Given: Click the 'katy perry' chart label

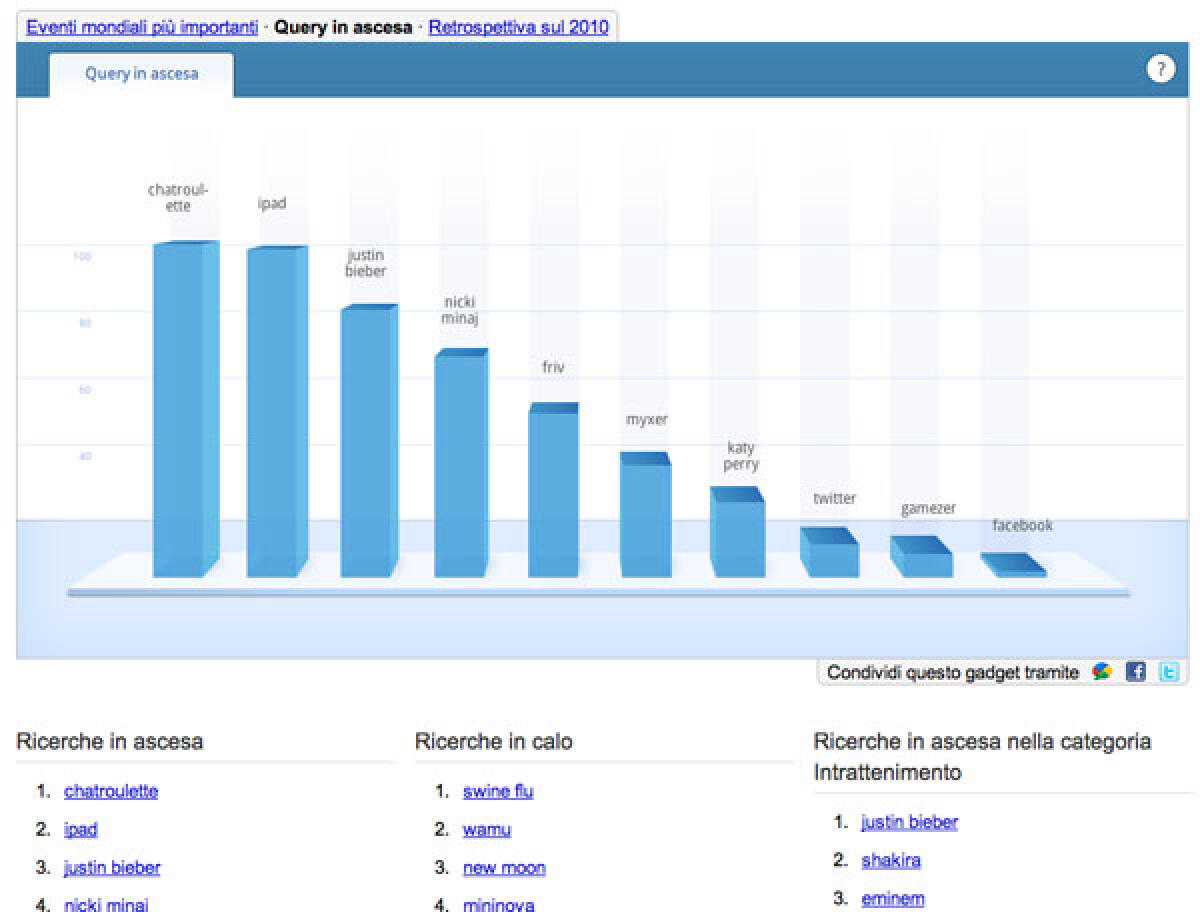Looking at the screenshot, I should click(741, 456).
